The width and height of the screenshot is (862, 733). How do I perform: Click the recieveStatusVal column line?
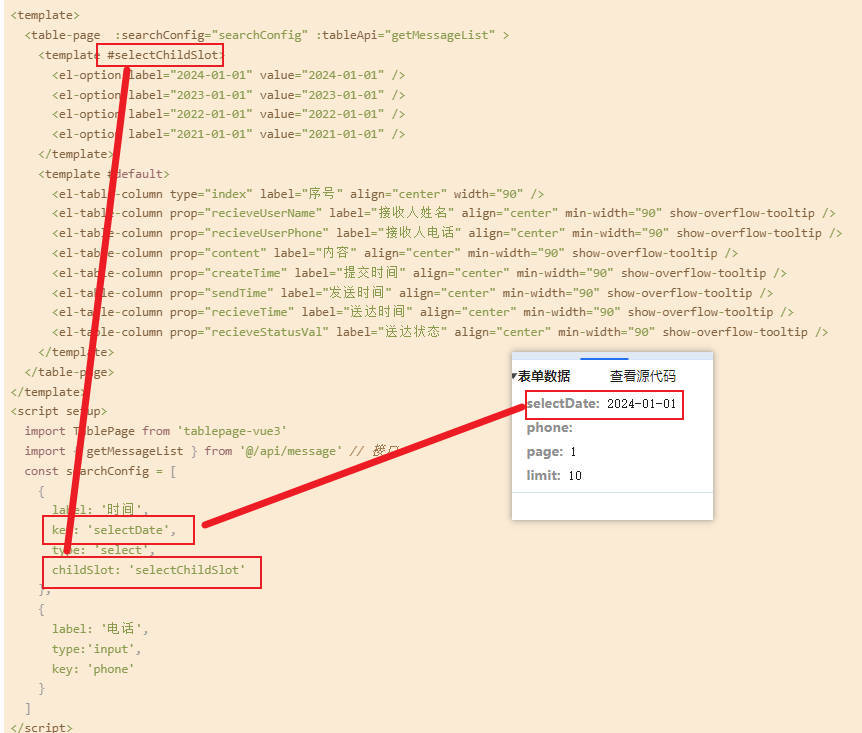pos(440,332)
